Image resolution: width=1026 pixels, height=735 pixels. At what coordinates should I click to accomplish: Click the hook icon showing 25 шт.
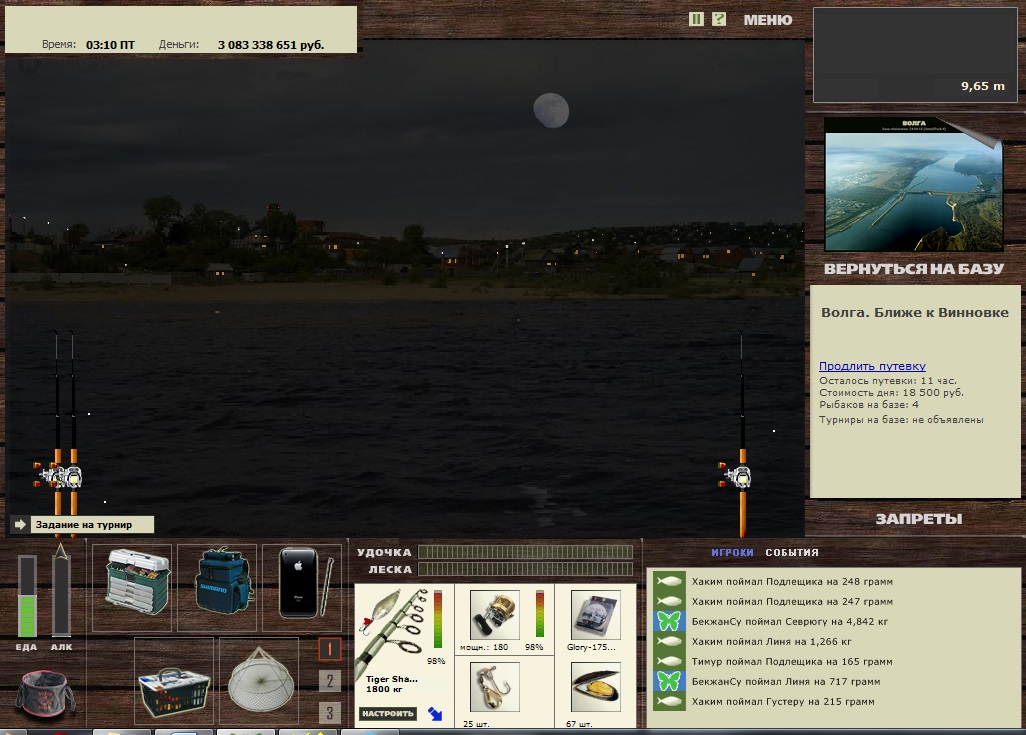point(495,687)
